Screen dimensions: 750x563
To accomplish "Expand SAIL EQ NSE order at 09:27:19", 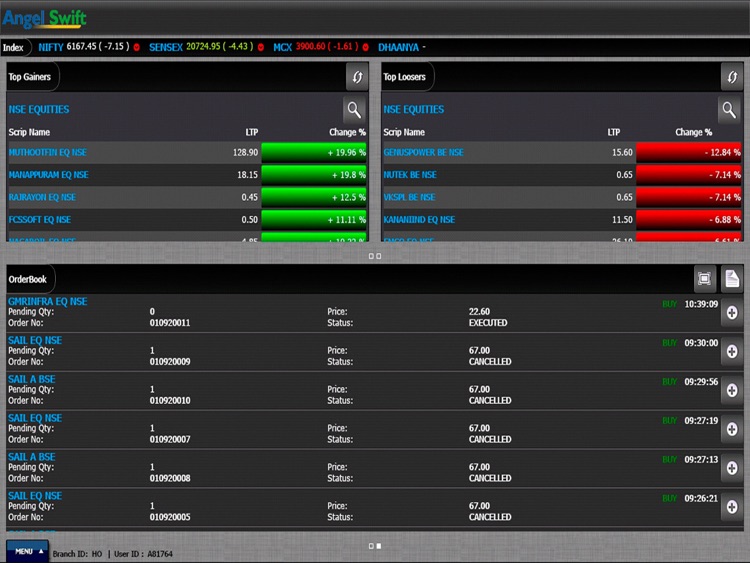I will tap(732, 429).
